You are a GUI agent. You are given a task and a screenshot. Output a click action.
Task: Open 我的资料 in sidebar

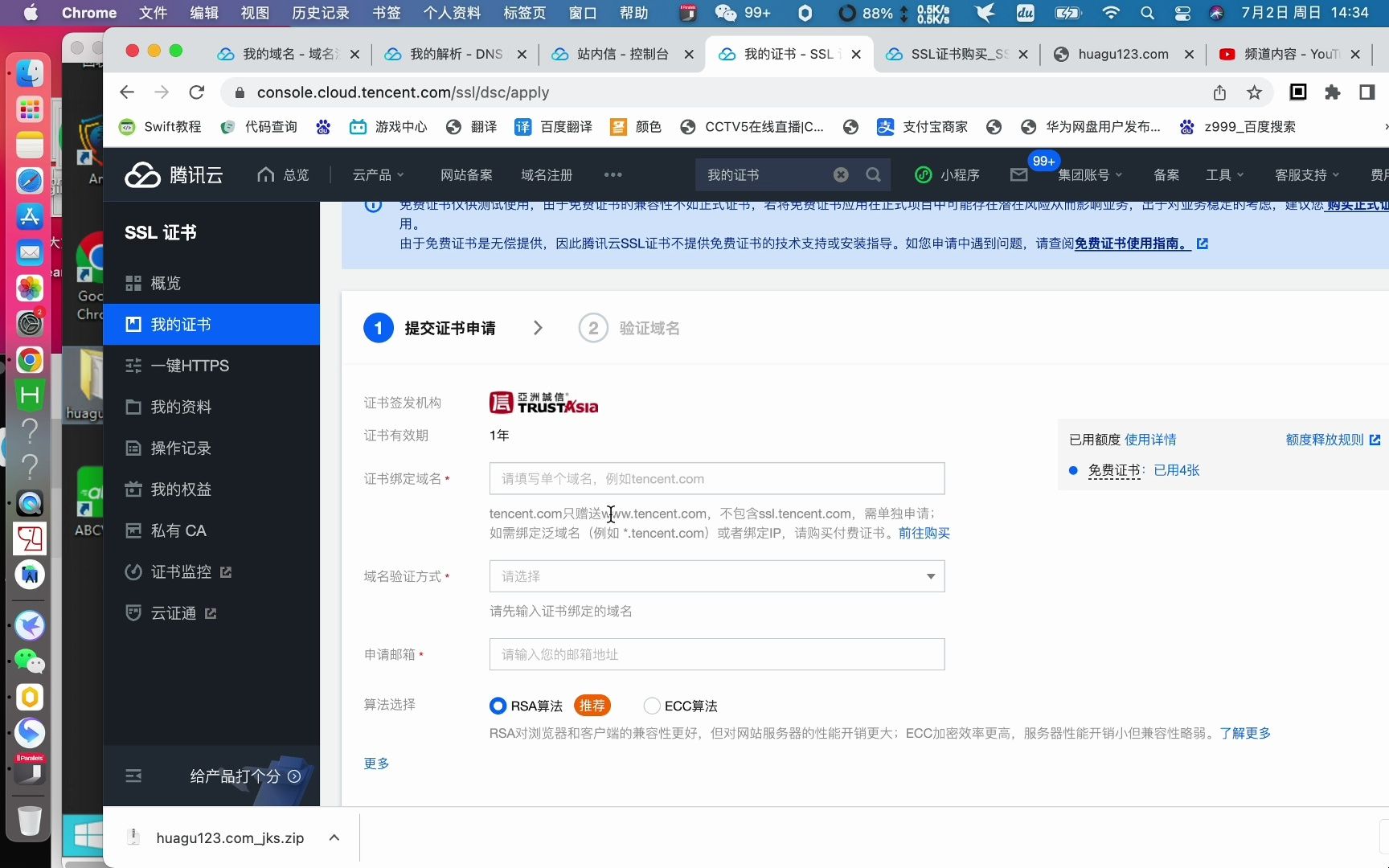click(211, 407)
